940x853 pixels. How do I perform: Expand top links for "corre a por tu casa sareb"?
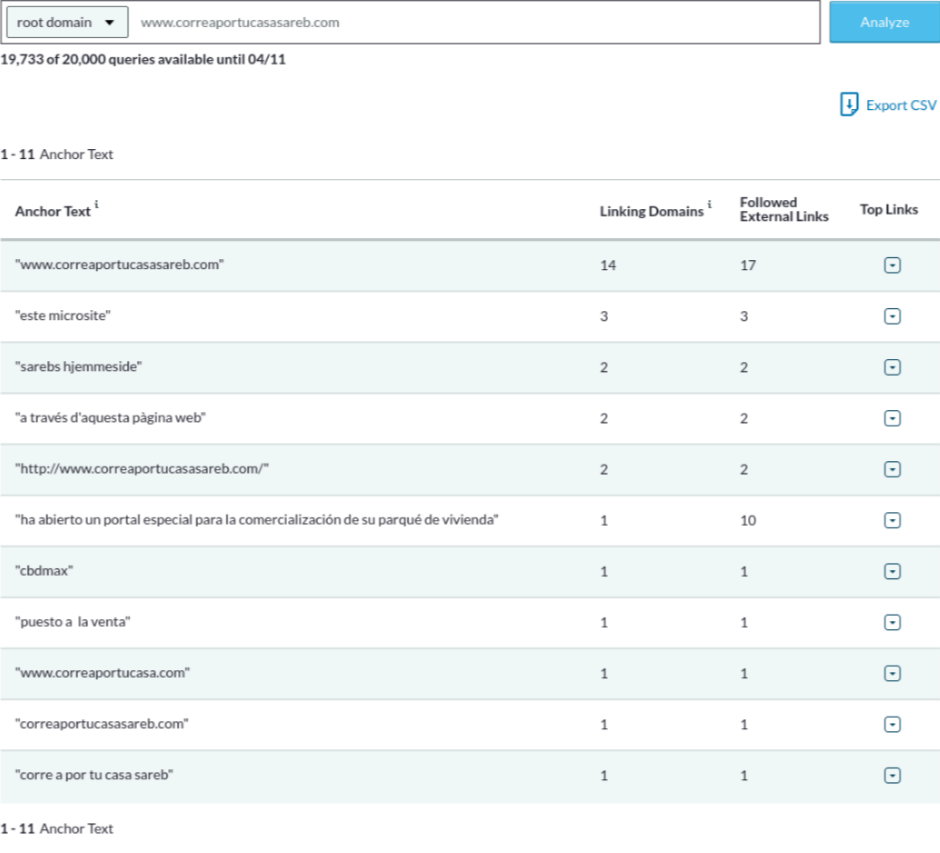click(893, 775)
